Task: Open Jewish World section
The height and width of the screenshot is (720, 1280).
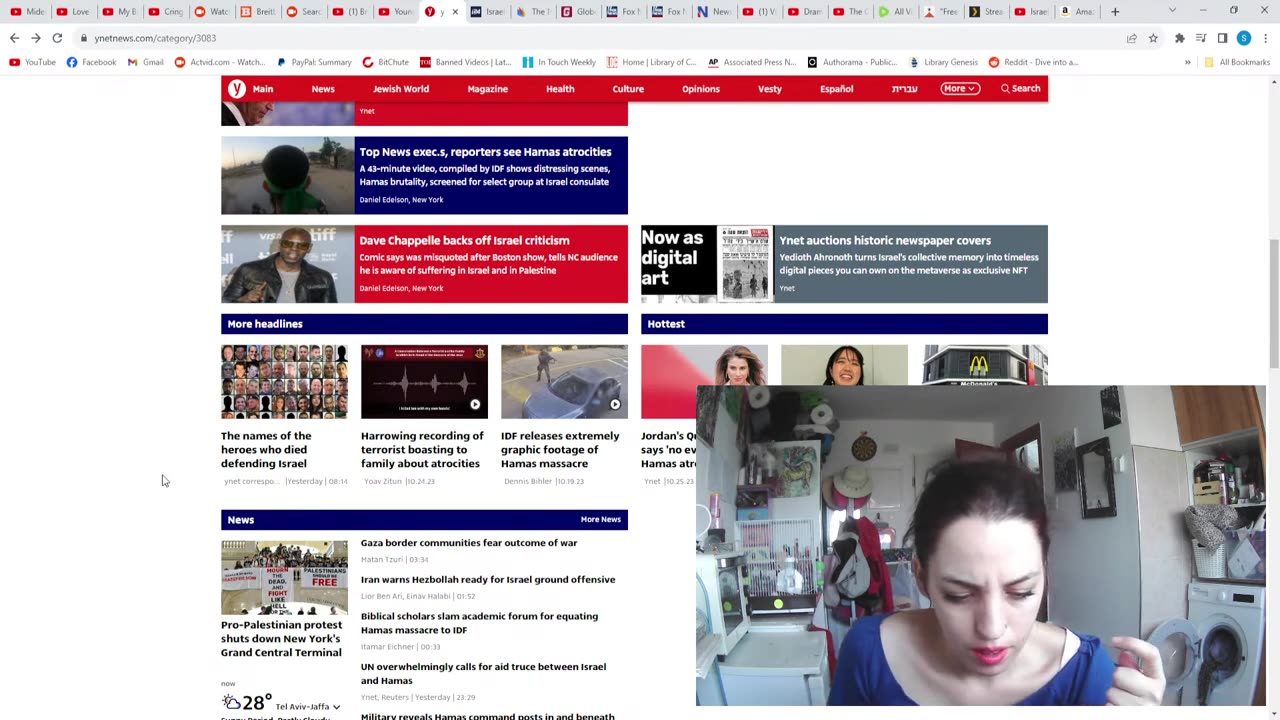Action: coord(401,89)
